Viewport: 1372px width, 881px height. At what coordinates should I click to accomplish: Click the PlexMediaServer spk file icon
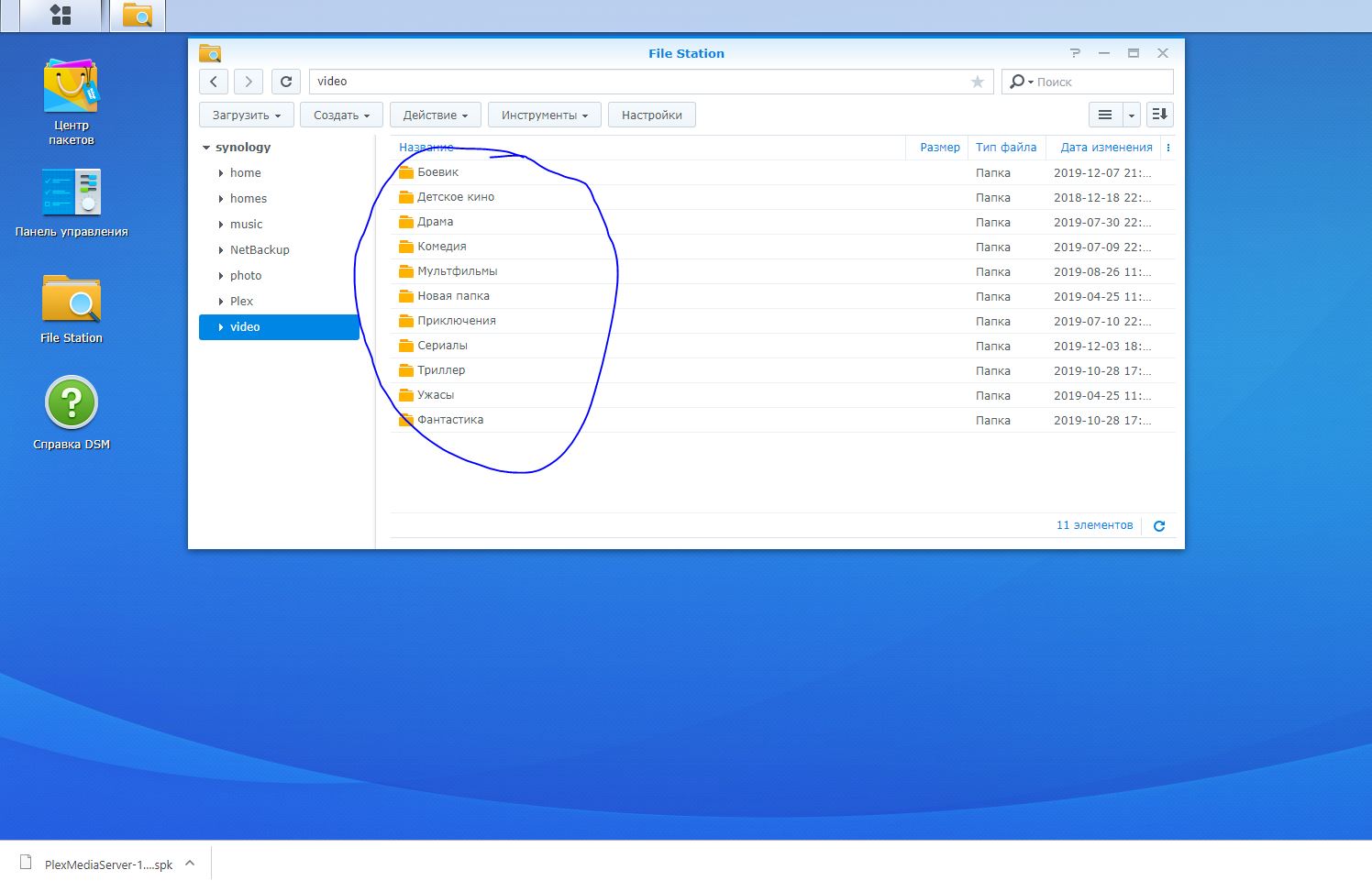[x=26, y=863]
